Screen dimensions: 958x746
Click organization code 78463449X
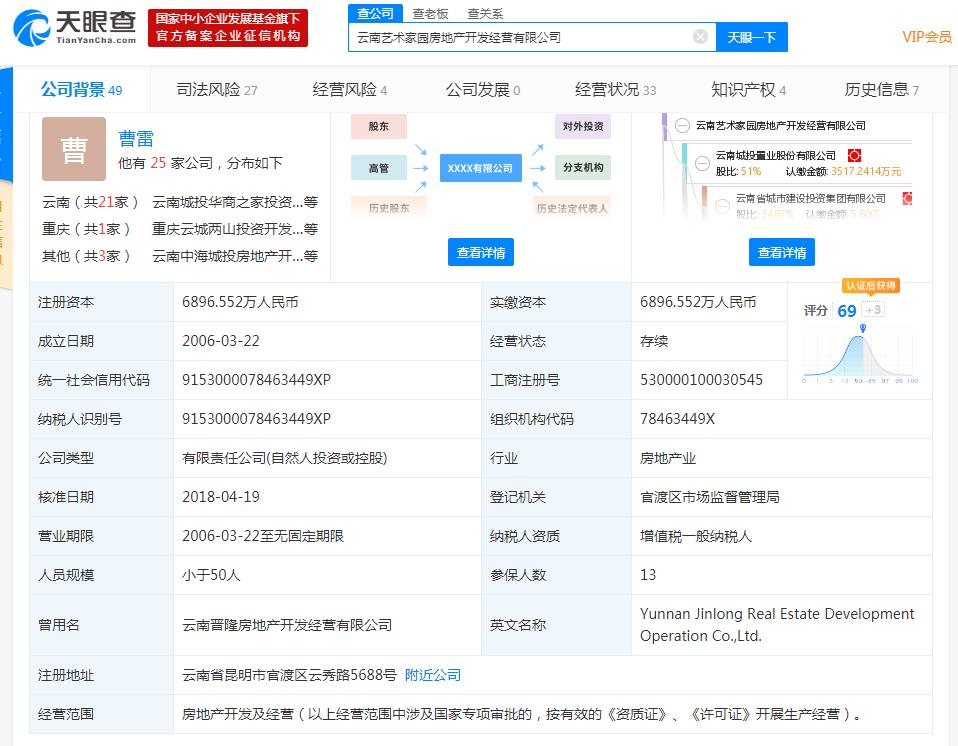(677, 419)
